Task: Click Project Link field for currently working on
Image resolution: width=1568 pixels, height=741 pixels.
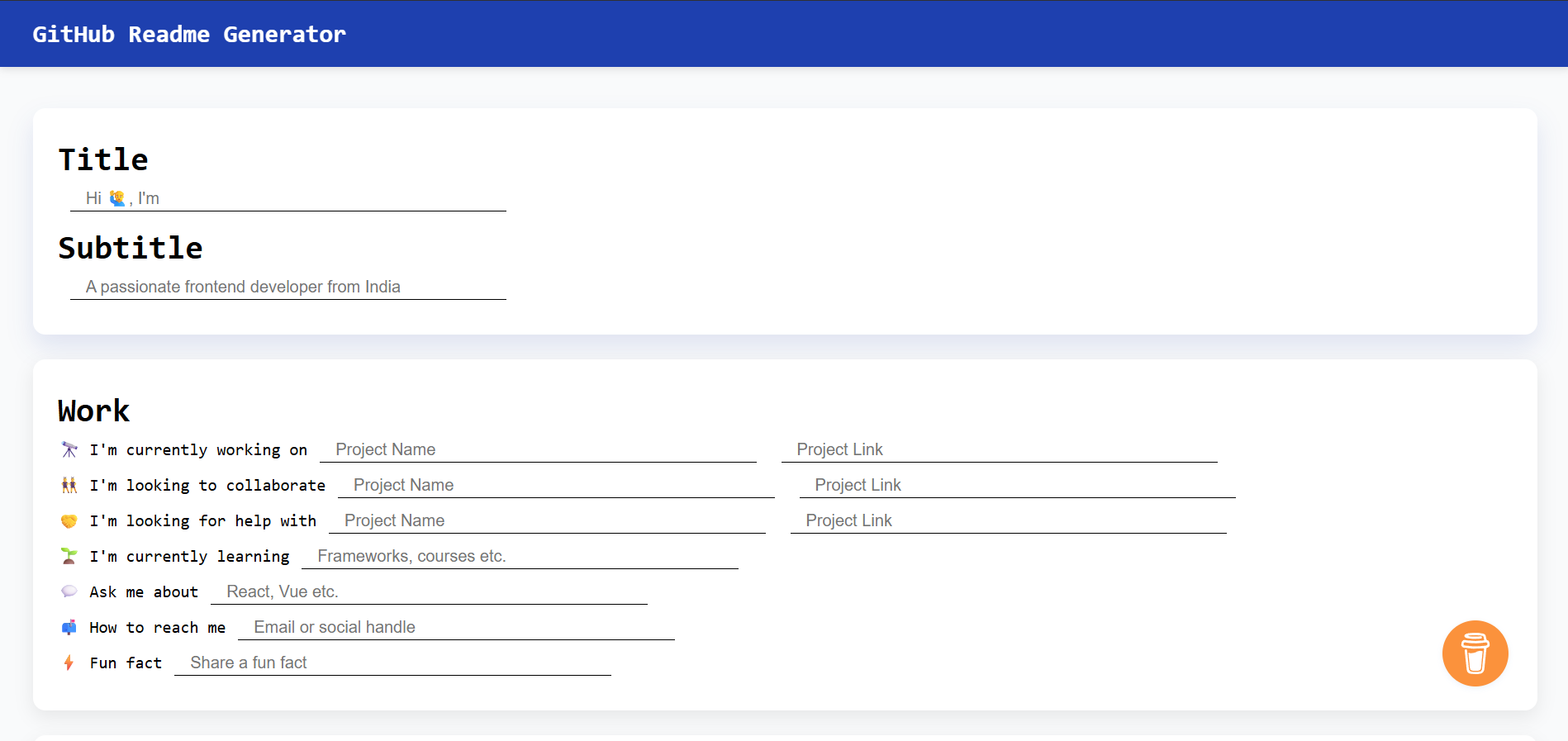Action: (x=999, y=449)
